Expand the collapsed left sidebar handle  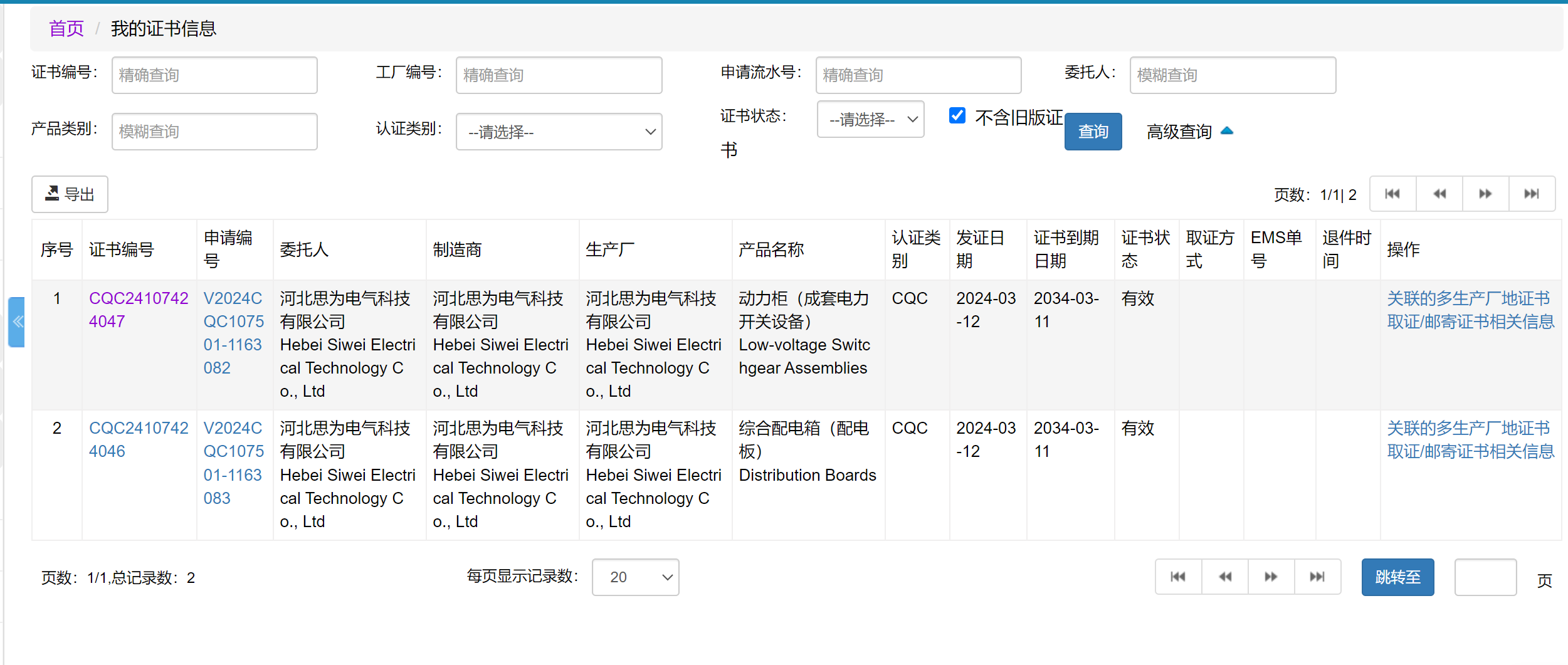click(x=17, y=322)
